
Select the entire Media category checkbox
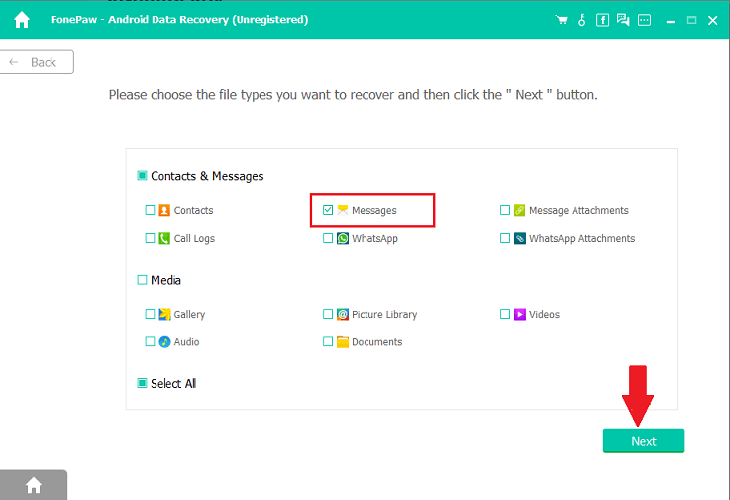[142, 280]
